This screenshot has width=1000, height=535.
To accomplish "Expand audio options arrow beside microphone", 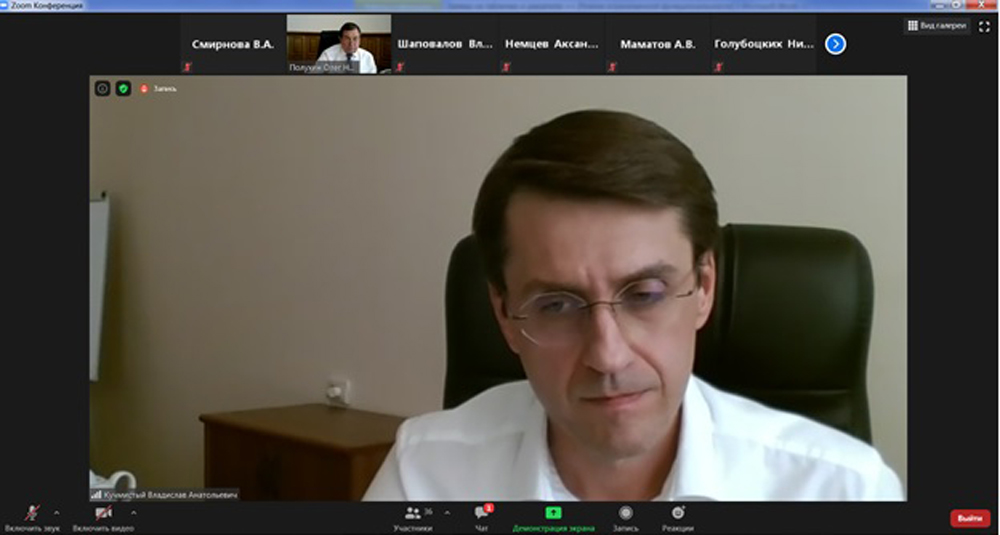I will [57, 512].
